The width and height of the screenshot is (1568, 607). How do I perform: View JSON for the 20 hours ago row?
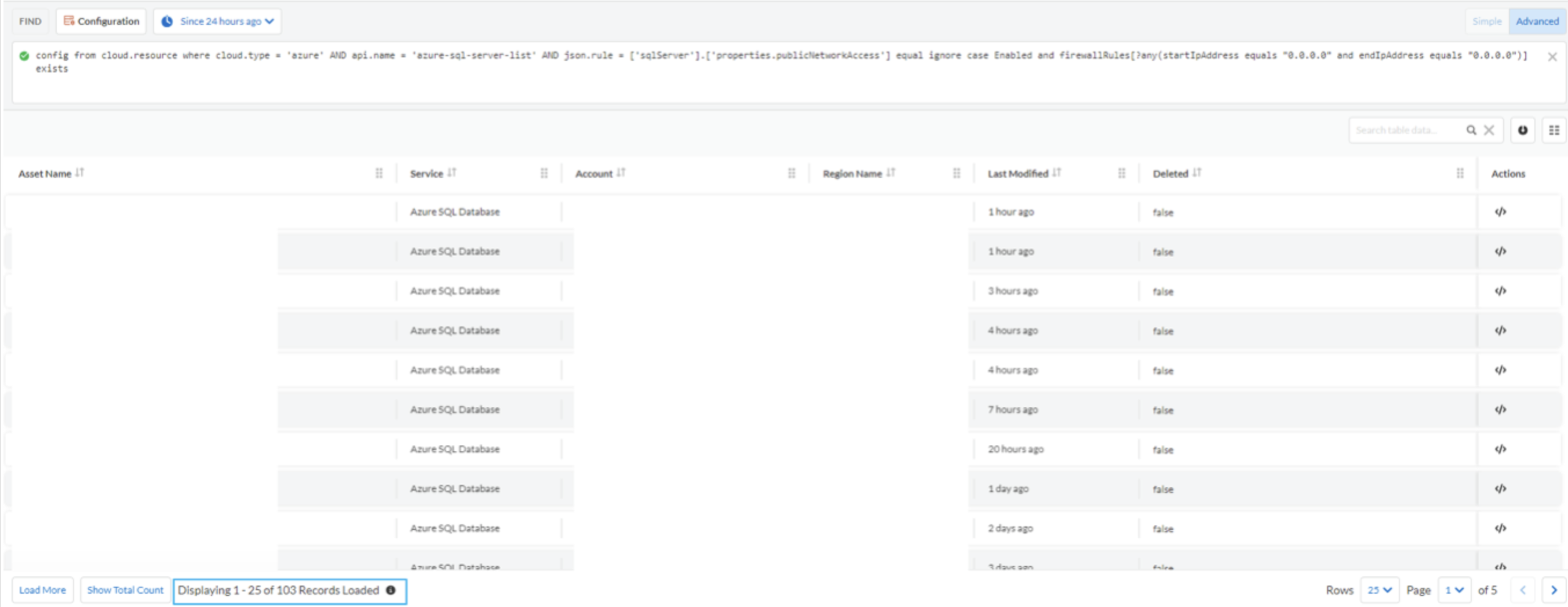pos(1500,449)
